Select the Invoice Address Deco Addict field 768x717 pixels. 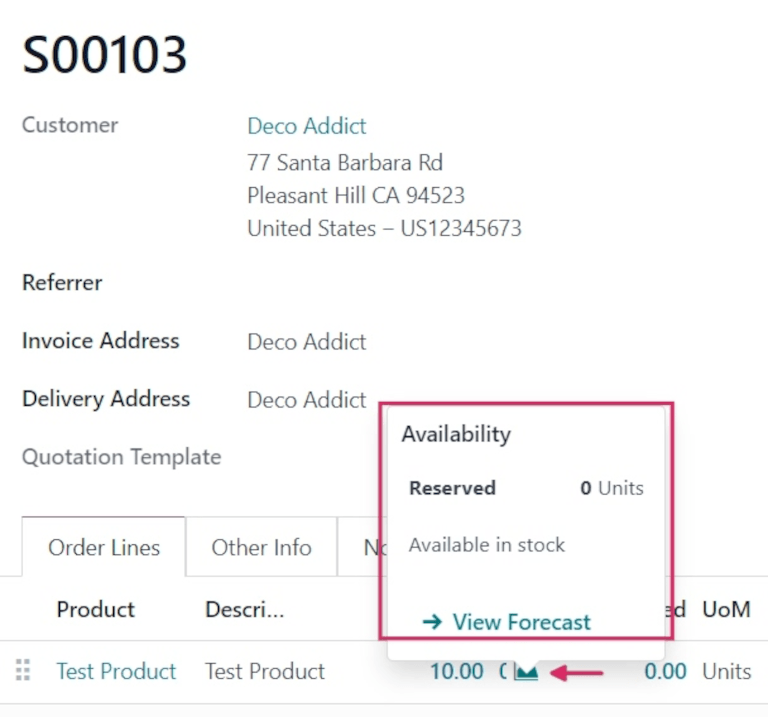coord(306,342)
